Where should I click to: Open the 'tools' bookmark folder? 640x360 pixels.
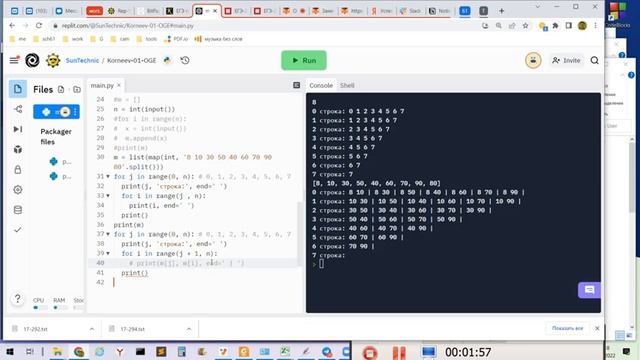tap(147, 39)
